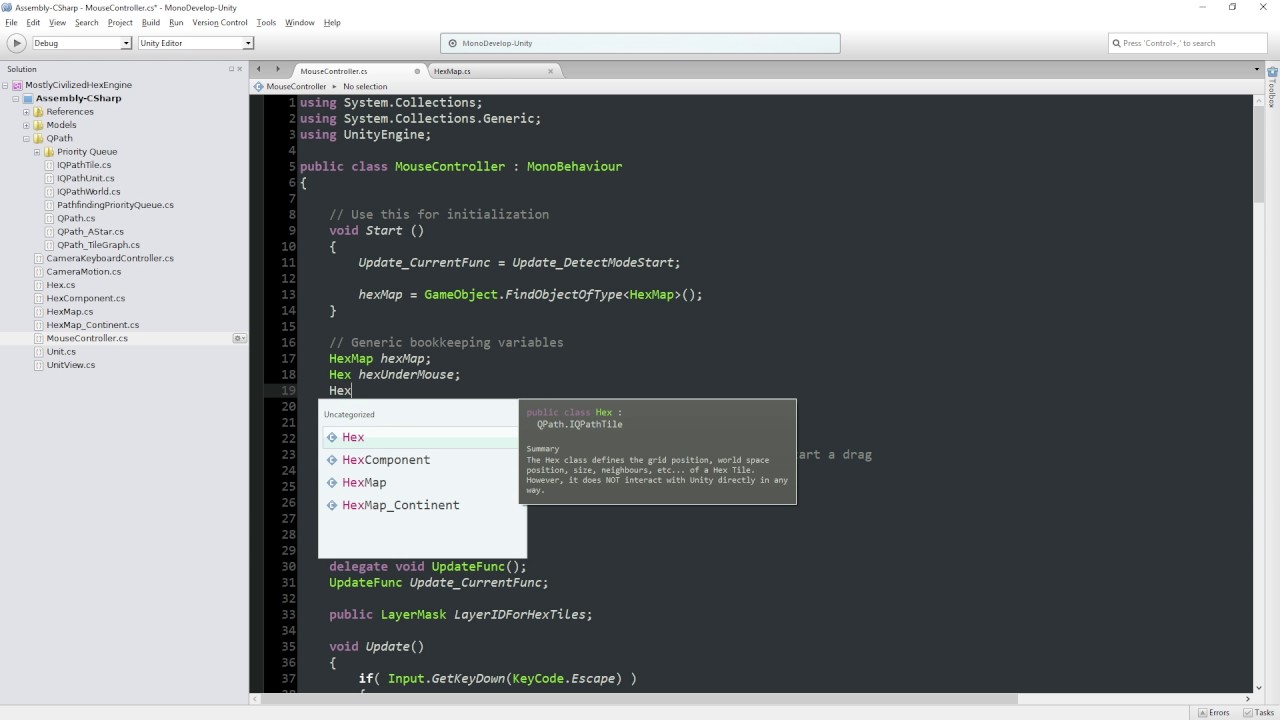Open CameraKeyboardController.cs in solution tree

point(110,258)
